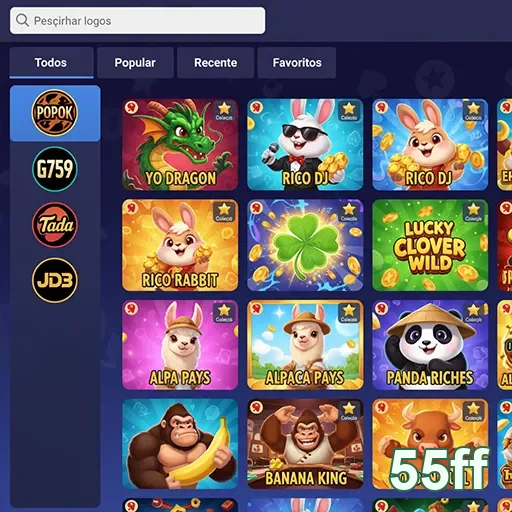Select the POPOK provider icon
The height and width of the screenshot is (512, 512).
coord(55,113)
